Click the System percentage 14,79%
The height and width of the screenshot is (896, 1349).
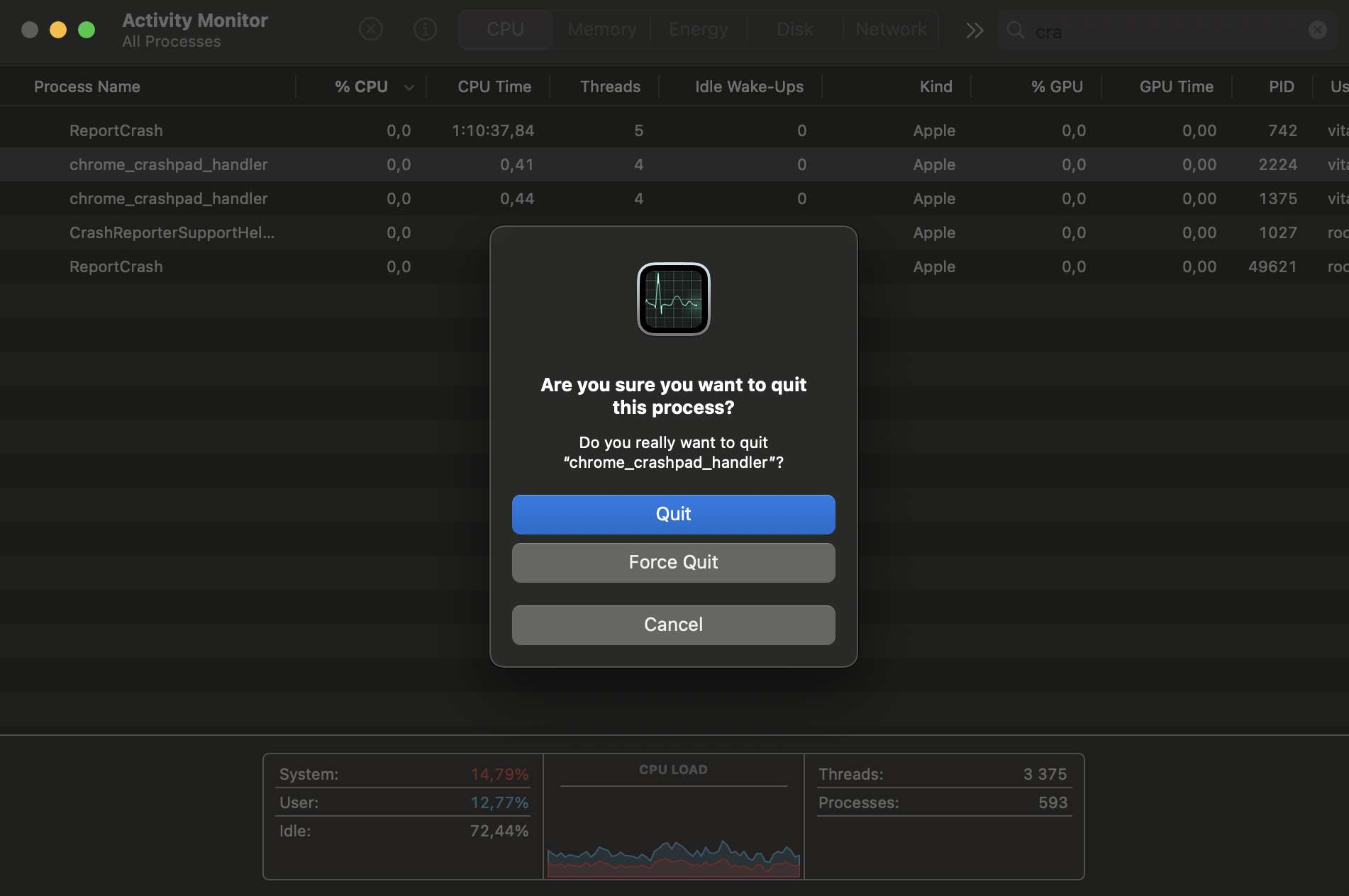[499, 774]
